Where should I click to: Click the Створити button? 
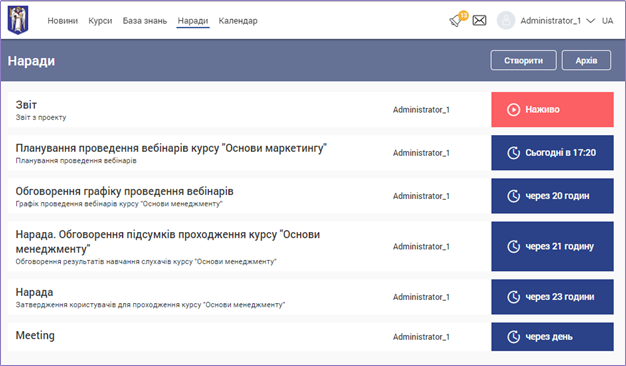(x=523, y=60)
